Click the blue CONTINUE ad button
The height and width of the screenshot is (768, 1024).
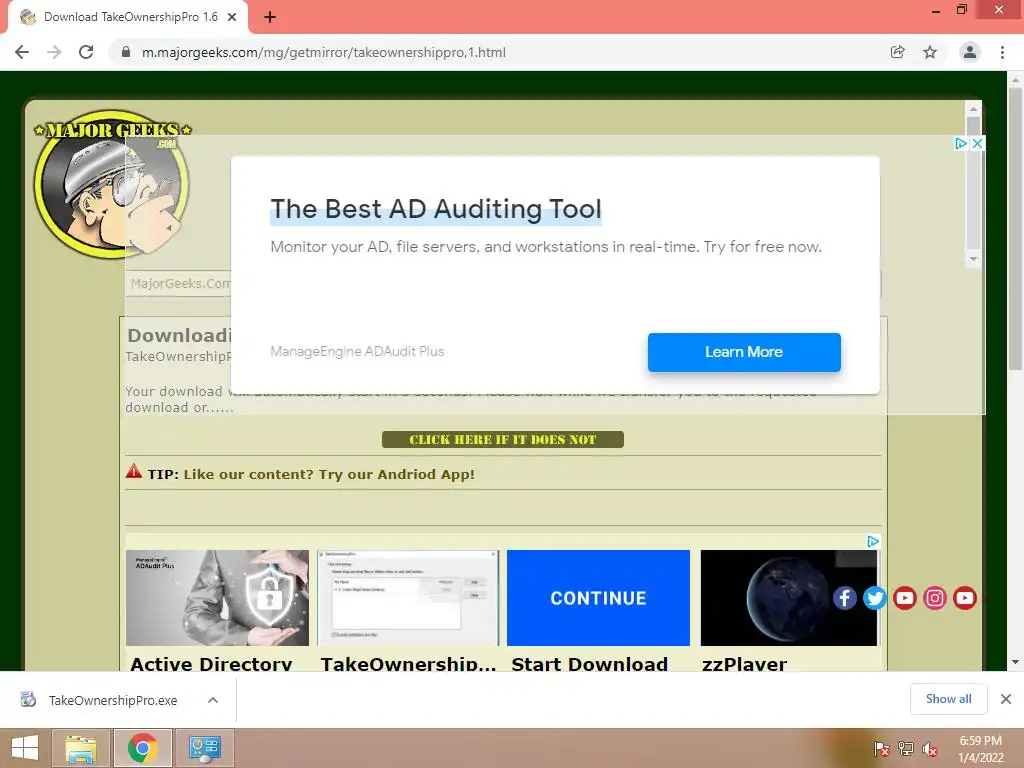pos(598,598)
